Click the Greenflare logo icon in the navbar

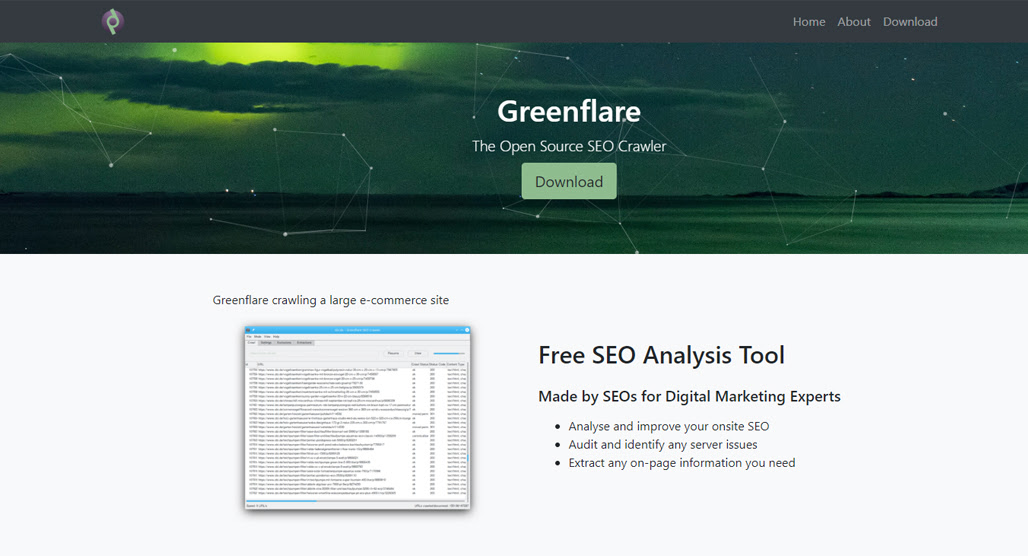pos(113,22)
